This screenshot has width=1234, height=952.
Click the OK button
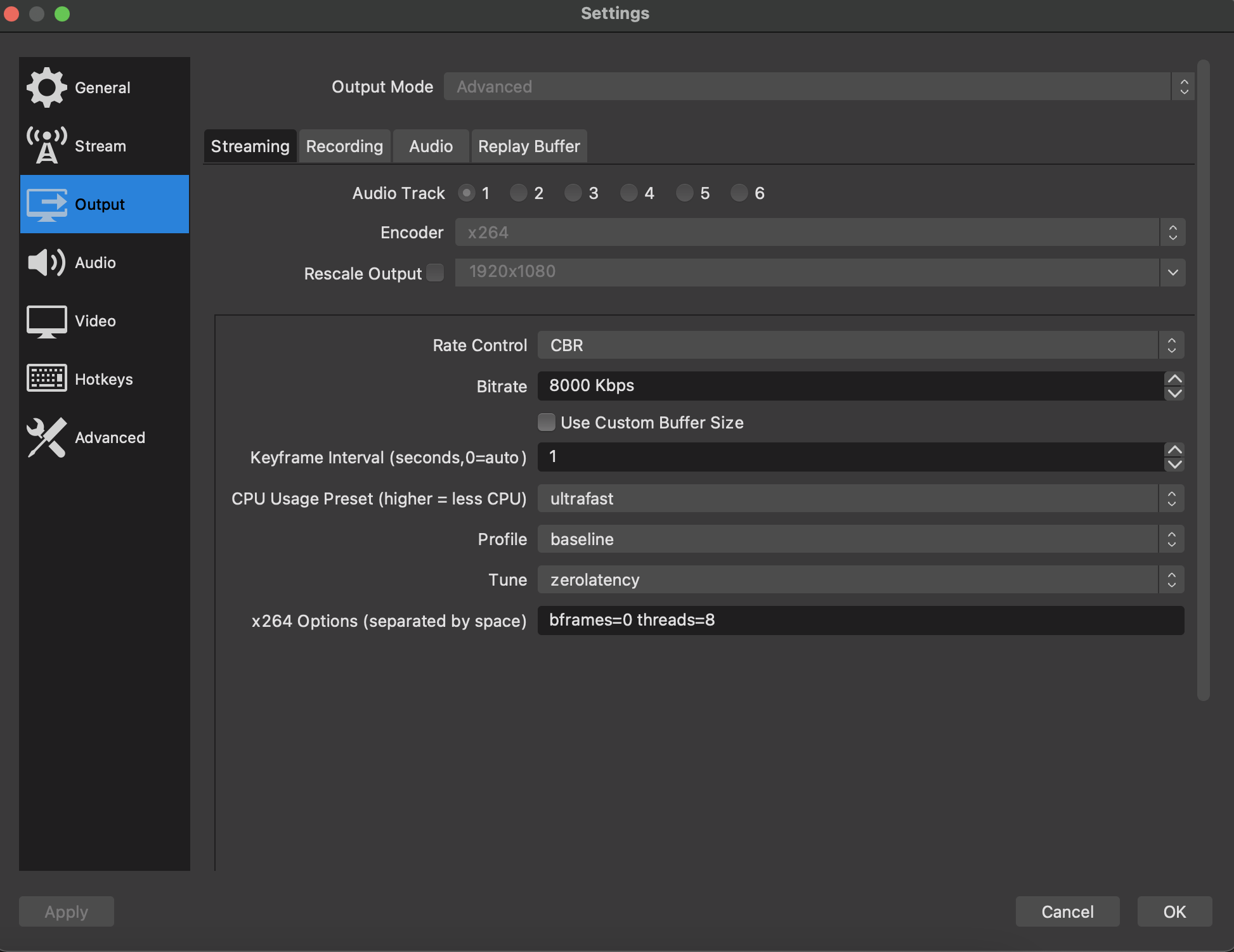(1174, 911)
